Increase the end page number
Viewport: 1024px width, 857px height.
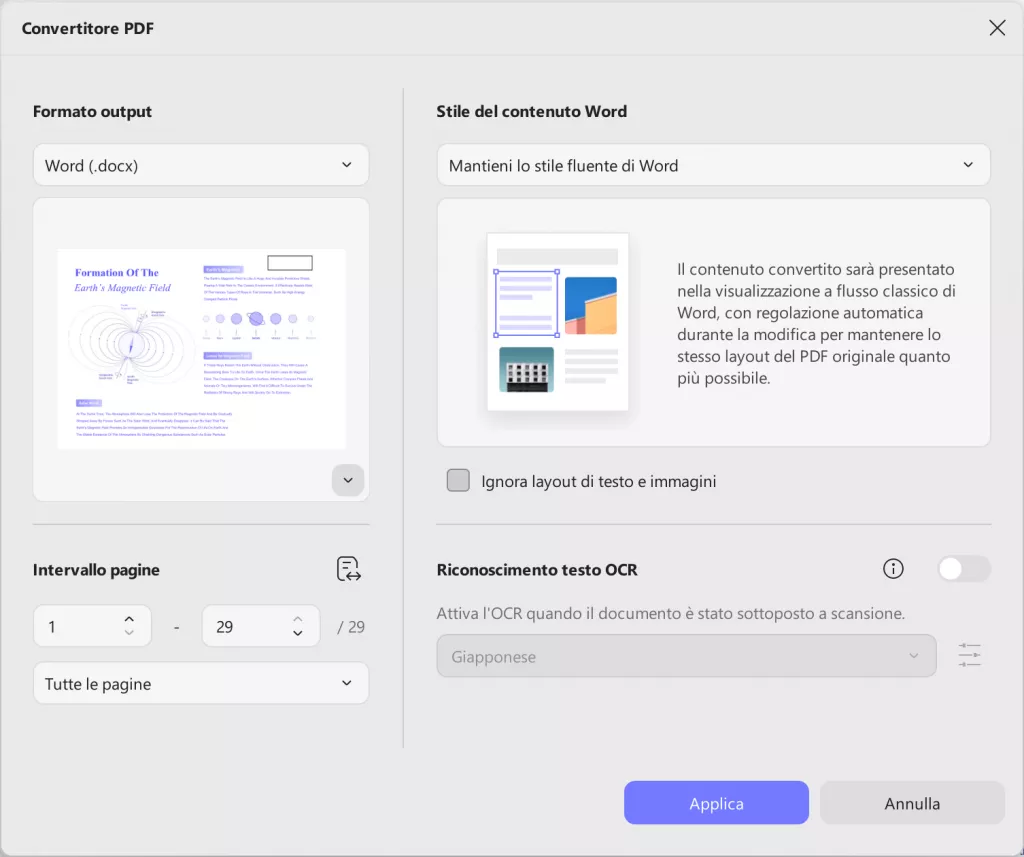click(298, 619)
